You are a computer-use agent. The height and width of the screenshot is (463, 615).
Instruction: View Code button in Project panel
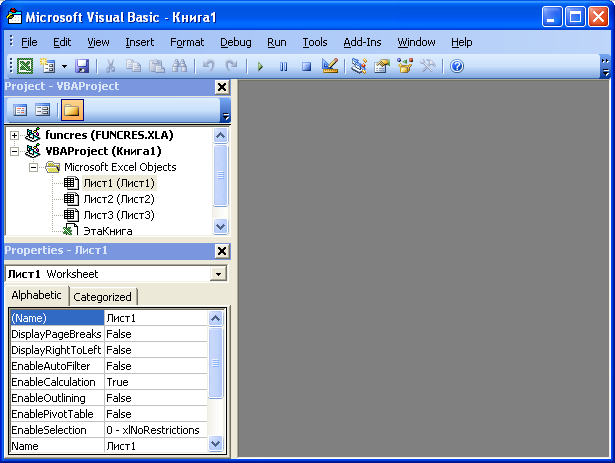[20, 110]
